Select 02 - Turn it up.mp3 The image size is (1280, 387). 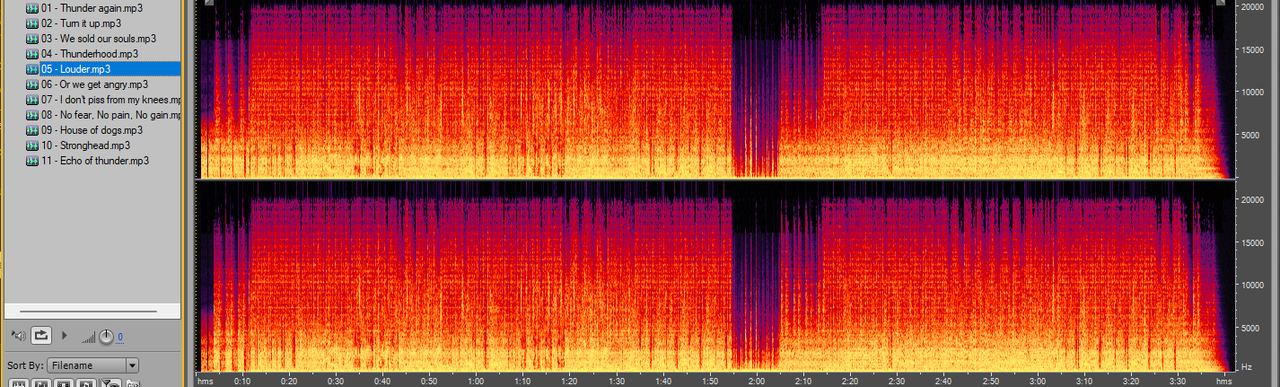coord(81,23)
